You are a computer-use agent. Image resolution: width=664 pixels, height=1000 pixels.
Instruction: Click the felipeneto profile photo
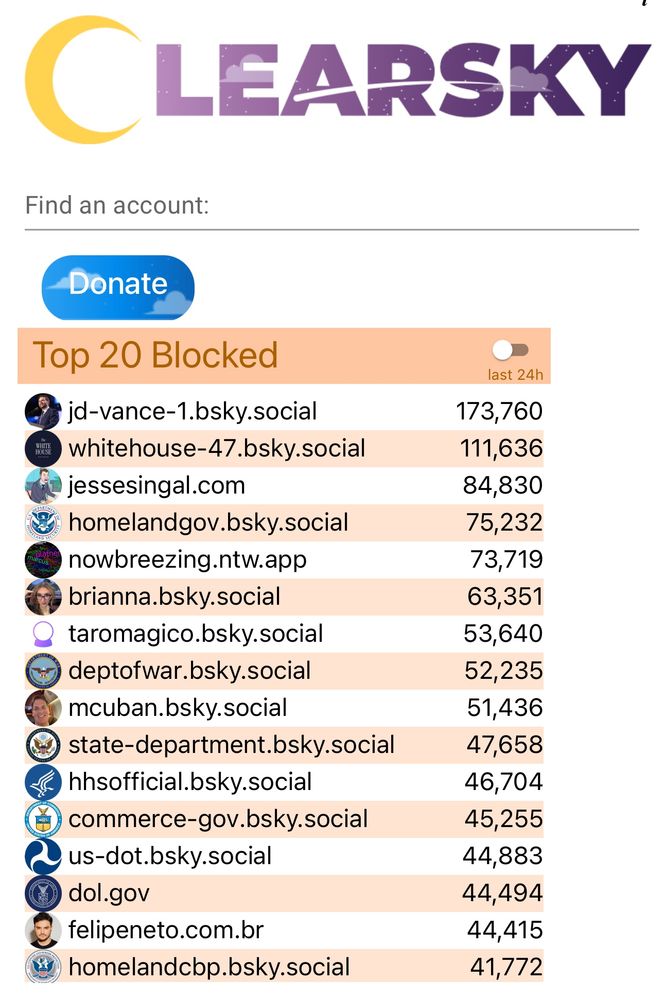[x=43, y=930]
